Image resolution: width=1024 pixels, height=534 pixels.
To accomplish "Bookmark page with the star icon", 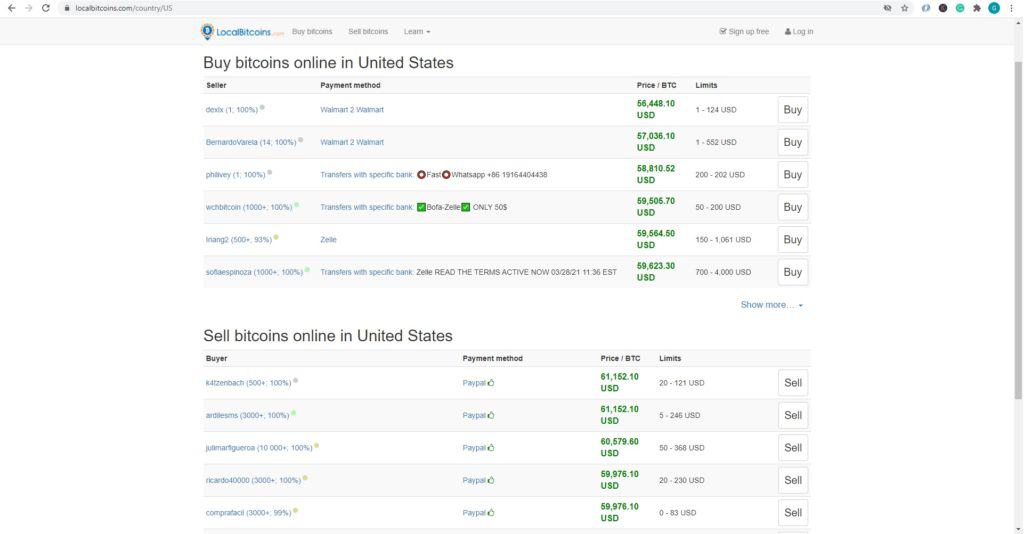I will pos(904,8).
